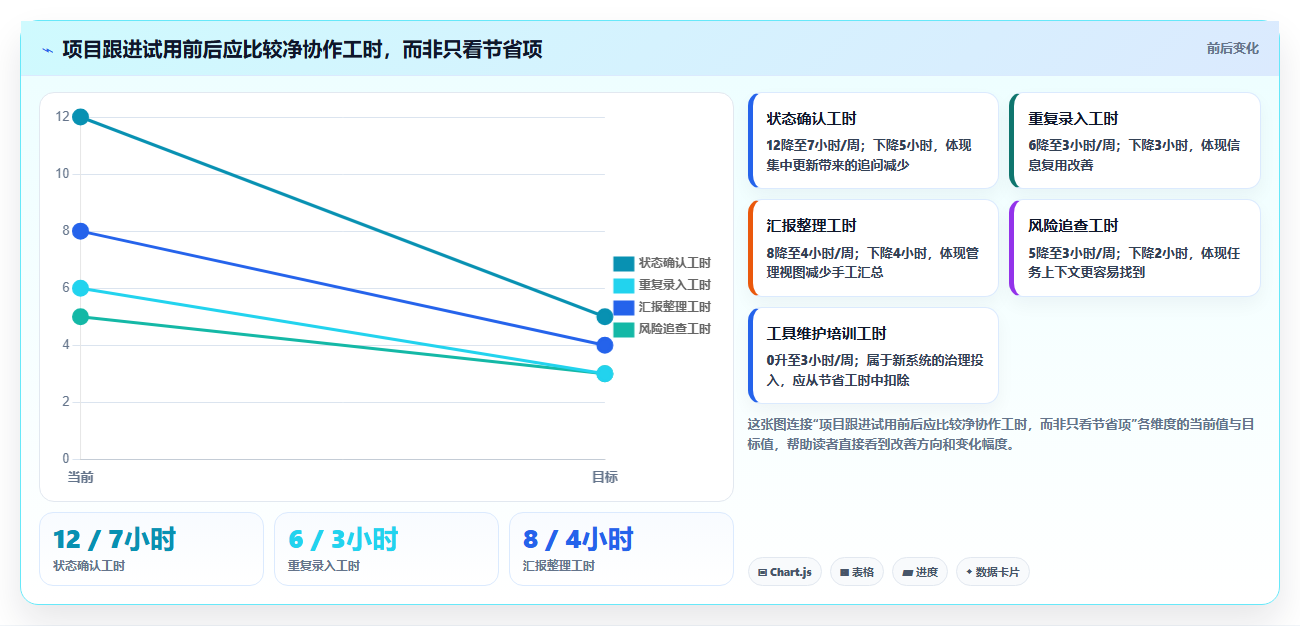
Task: Click the bar icon in the 进度 tag
Action: pos(907,573)
